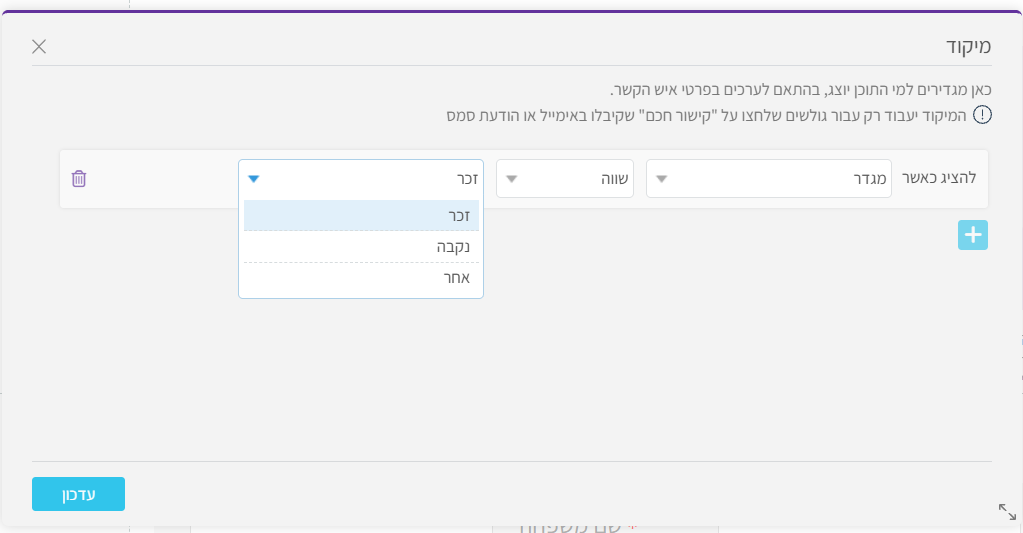Viewport: 1023px width, 533px height.
Task: Click the blue arrow of זכר dropdown
Action: tap(254, 179)
